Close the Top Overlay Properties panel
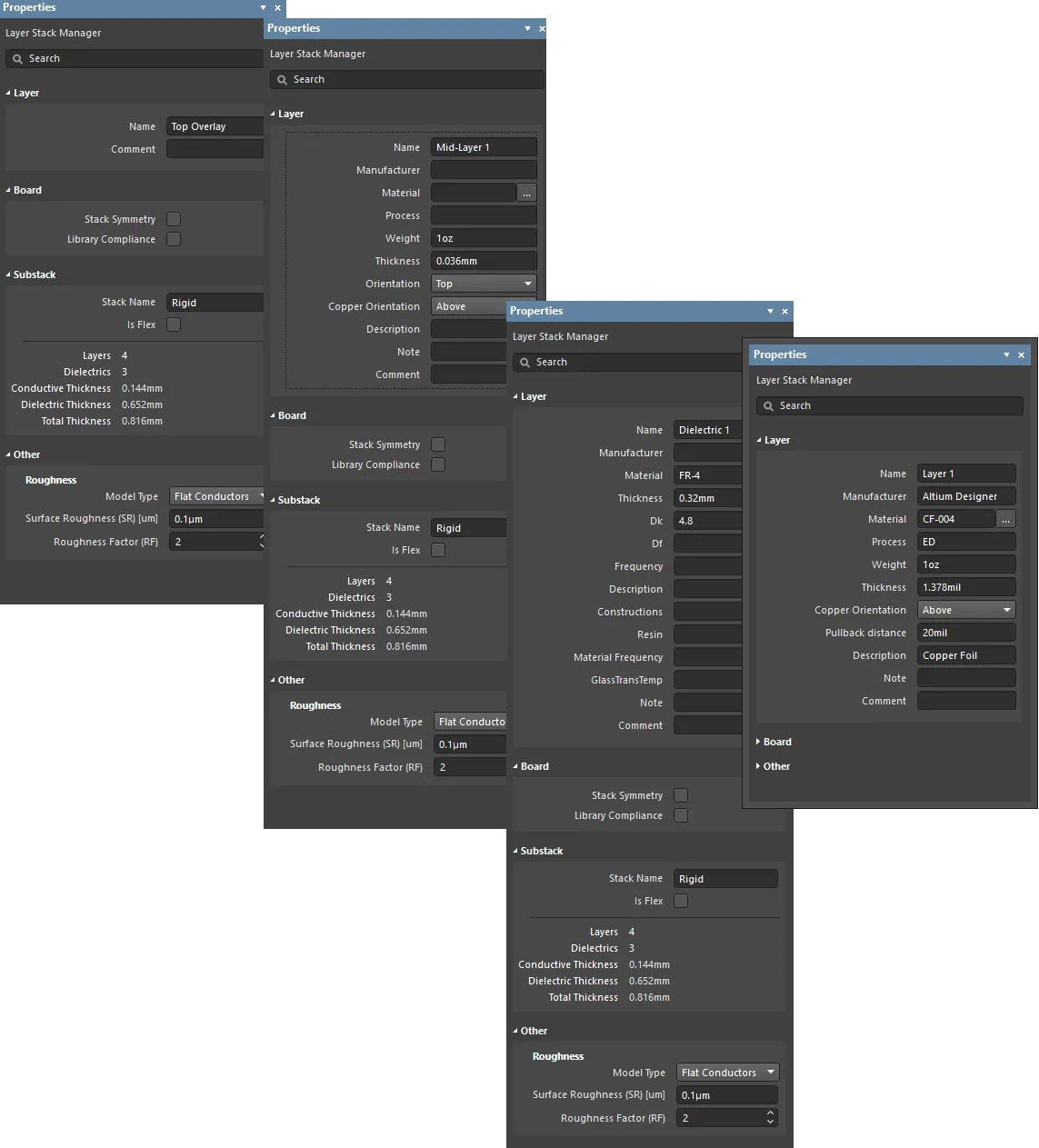1039x1148 pixels. pos(278,8)
